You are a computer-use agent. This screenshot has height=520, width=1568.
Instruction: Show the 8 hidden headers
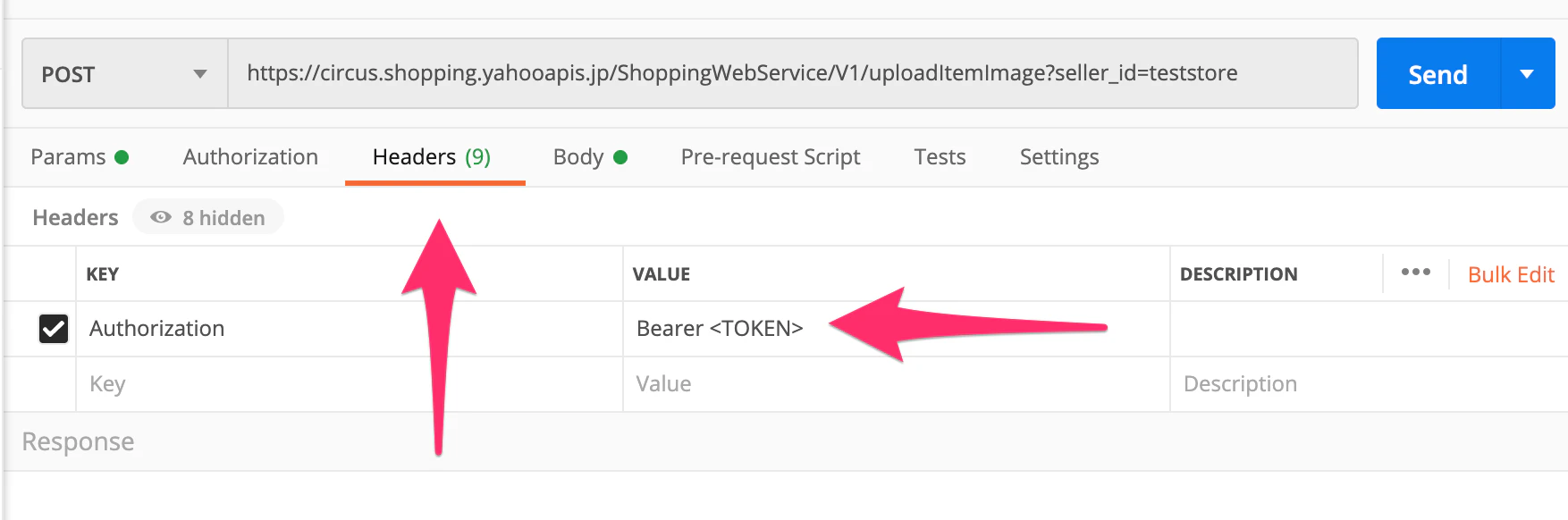coord(208,217)
